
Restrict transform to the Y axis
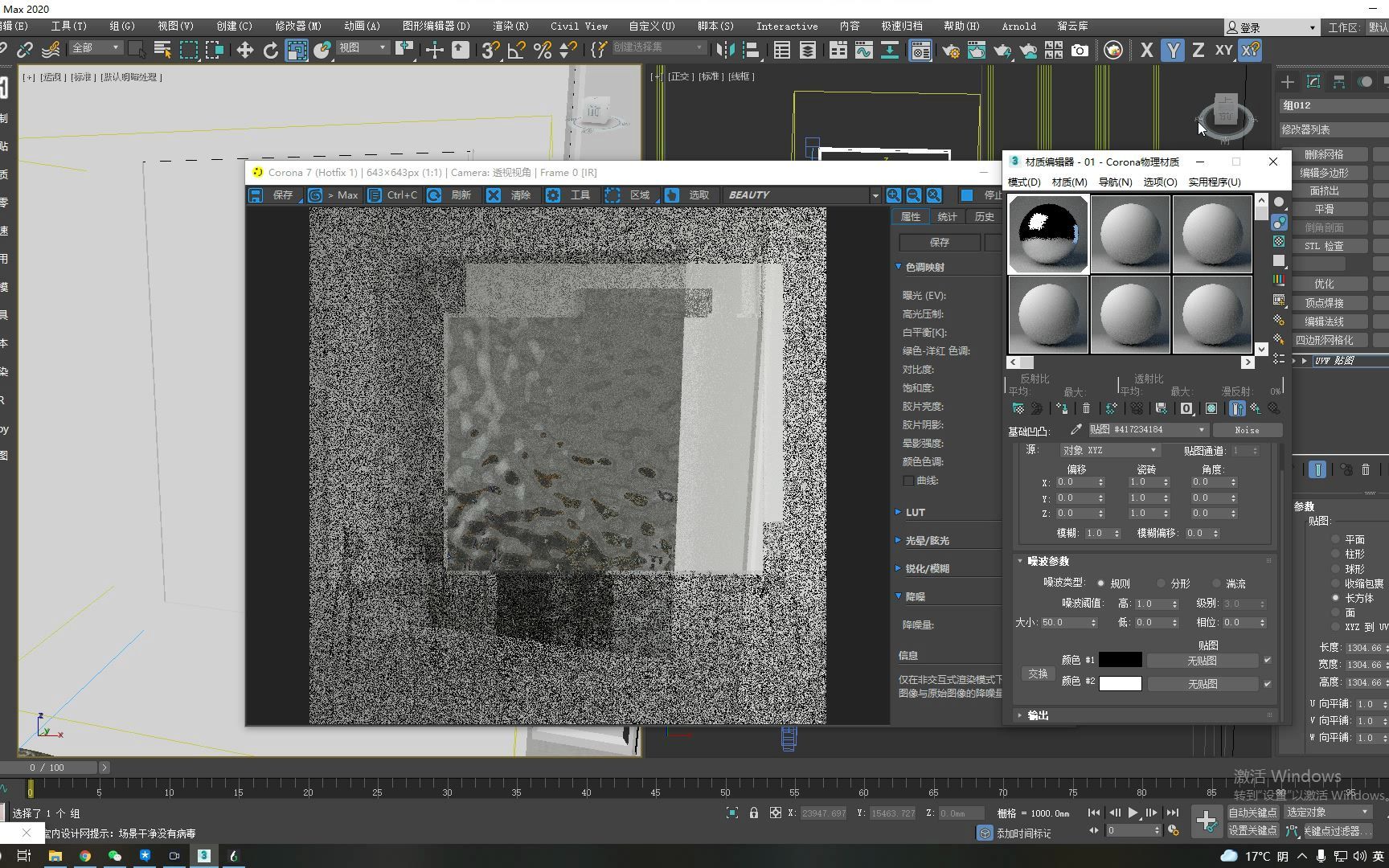pyautogui.click(x=1173, y=50)
